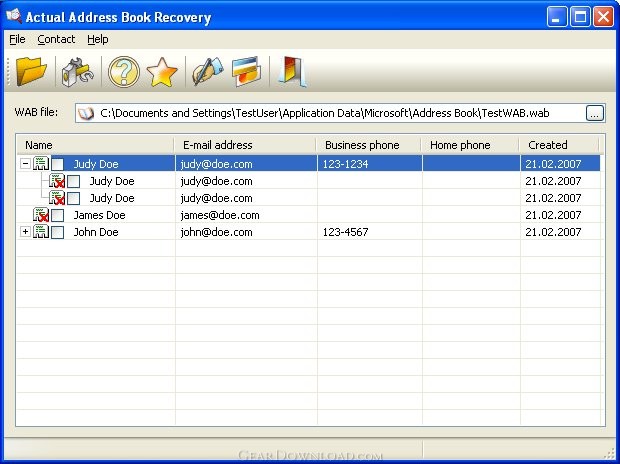
Task: Tick the John Doe checkbox
Action: pyautogui.click(x=57, y=232)
